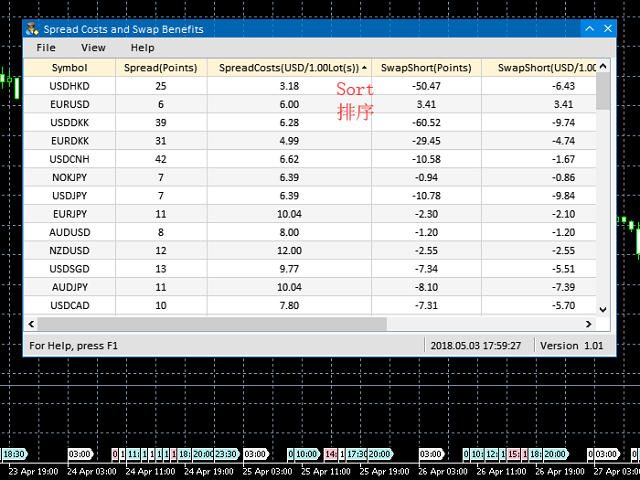Select the EURUSD symbol row
The image size is (640, 480).
click(69, 104)
